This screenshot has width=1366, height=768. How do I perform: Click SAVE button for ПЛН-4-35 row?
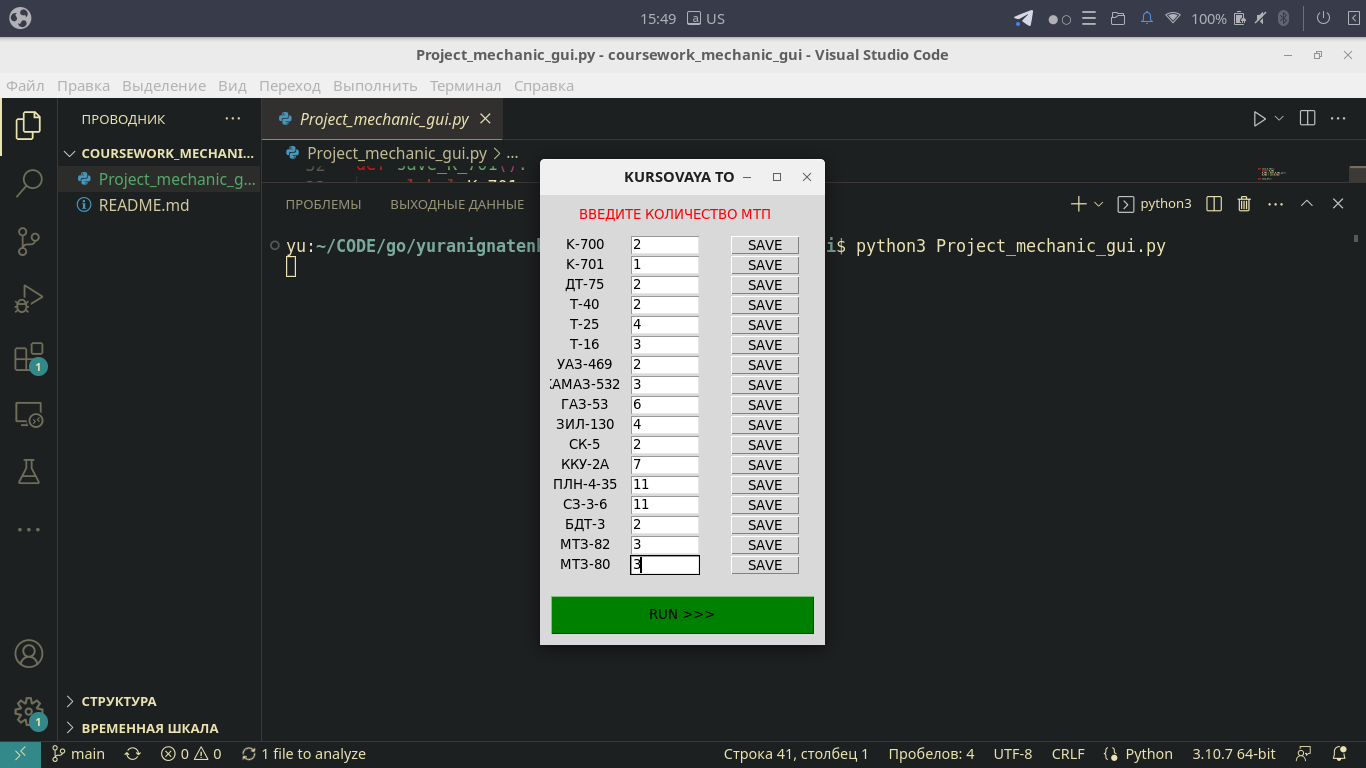[x=765, y=485]
